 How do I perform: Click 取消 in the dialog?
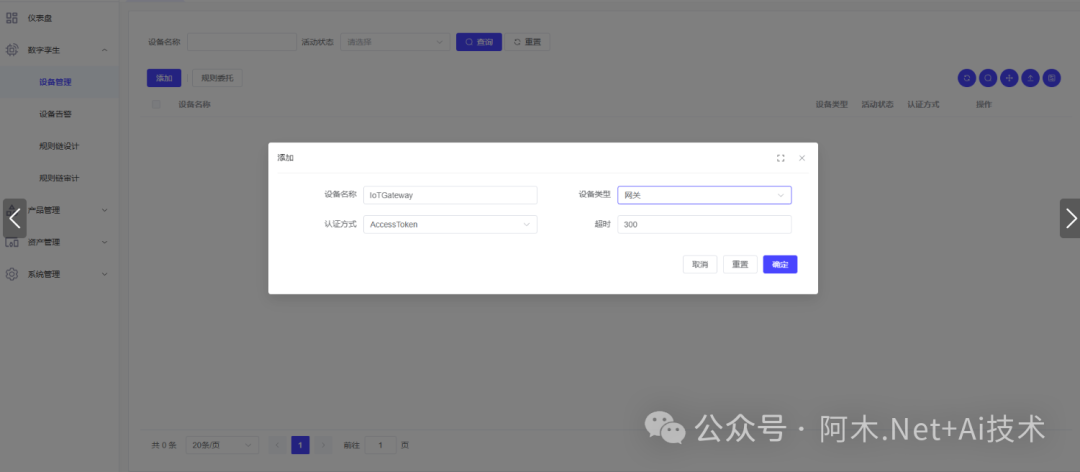pos(700,265)
